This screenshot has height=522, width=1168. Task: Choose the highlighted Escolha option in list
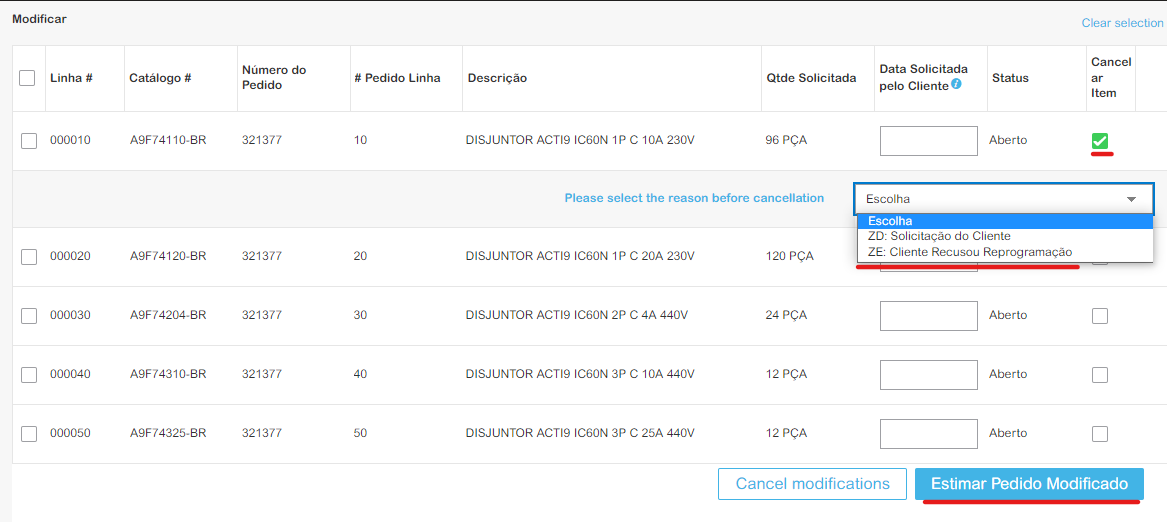point(1005,221)
